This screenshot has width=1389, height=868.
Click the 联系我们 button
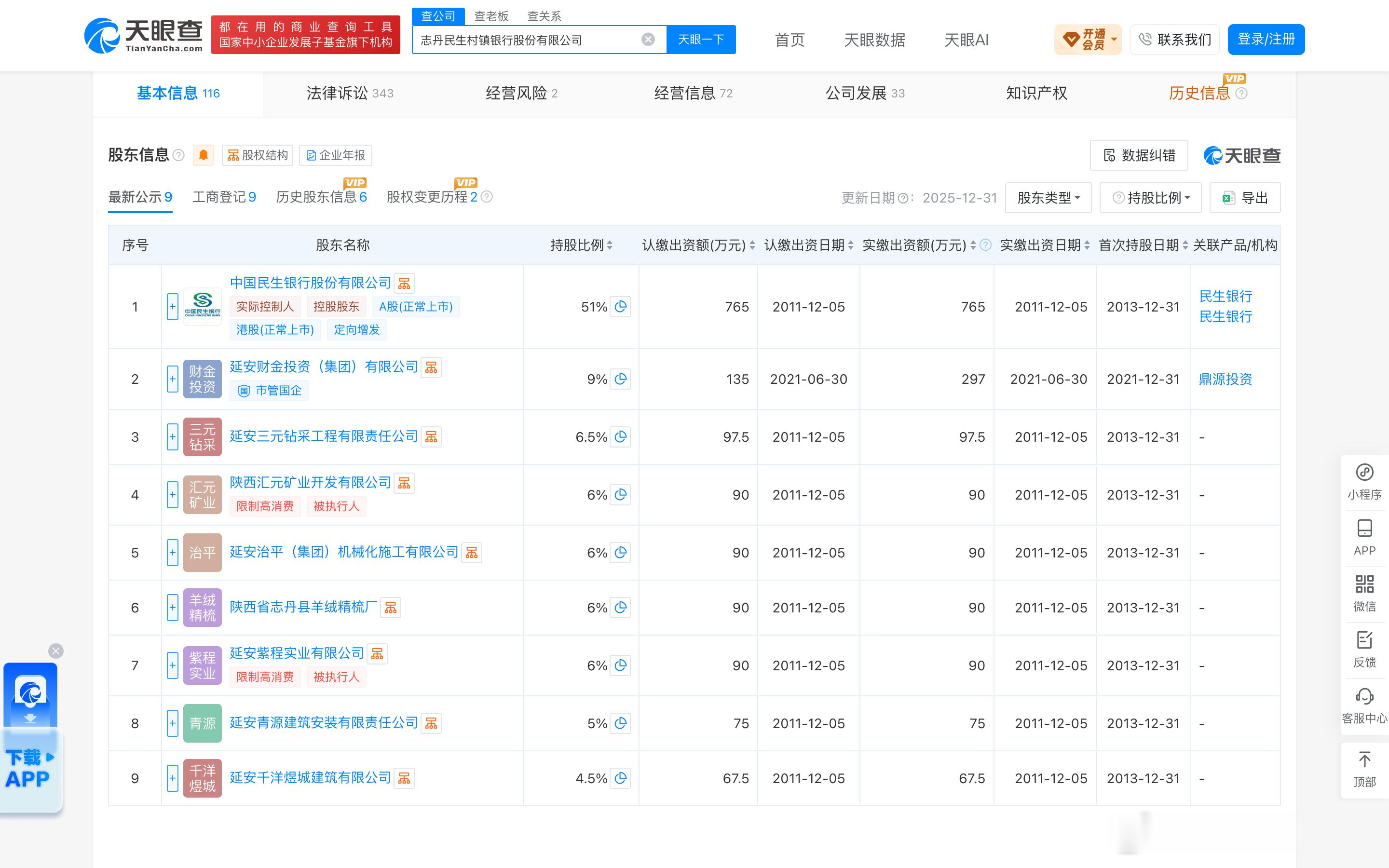pos(1174,39)
